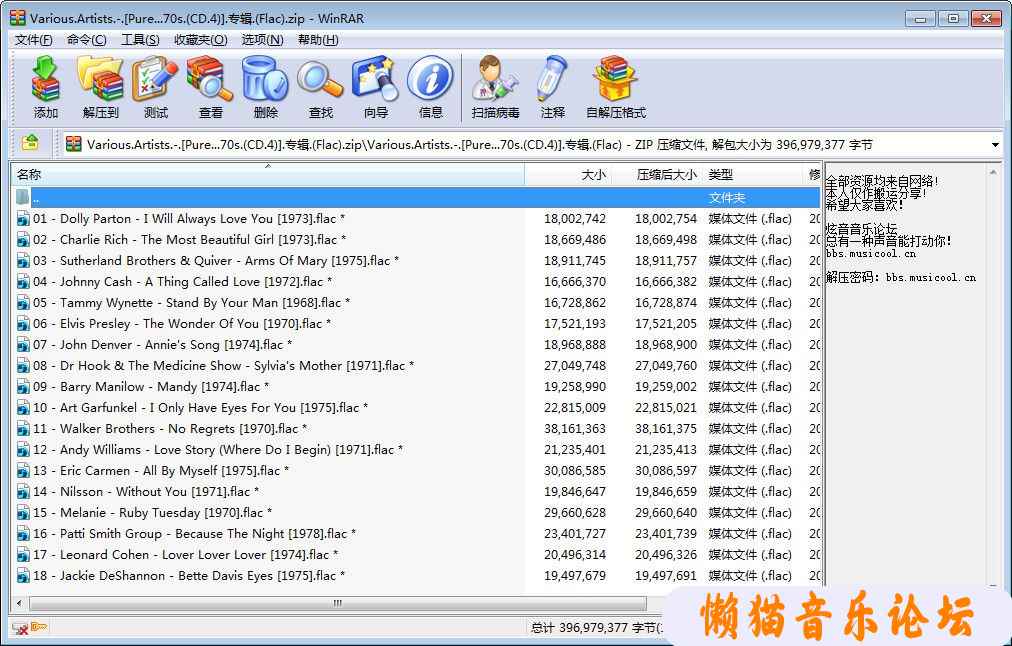This screenshot has height=646, width=1012.
Task: Click the drive icon in status bar
Action: [x=20, y=627]
